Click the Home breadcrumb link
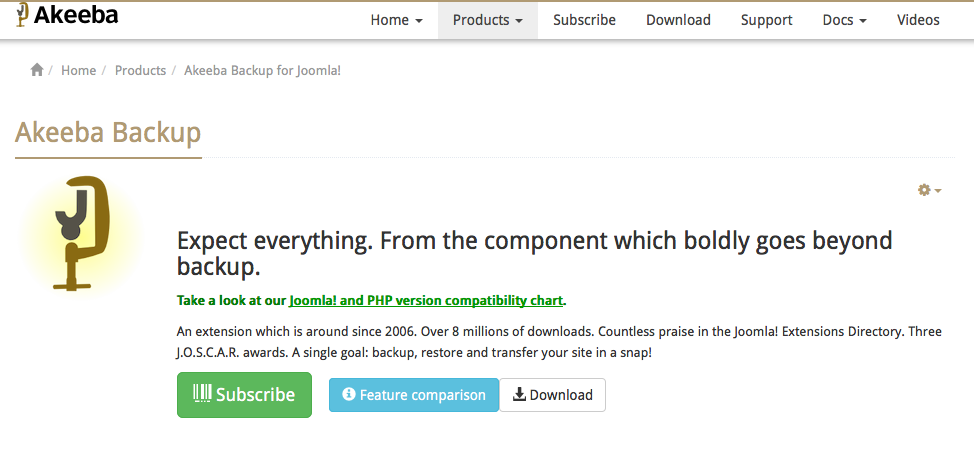This screenshot has height=455, width=974. coord(78,70)
